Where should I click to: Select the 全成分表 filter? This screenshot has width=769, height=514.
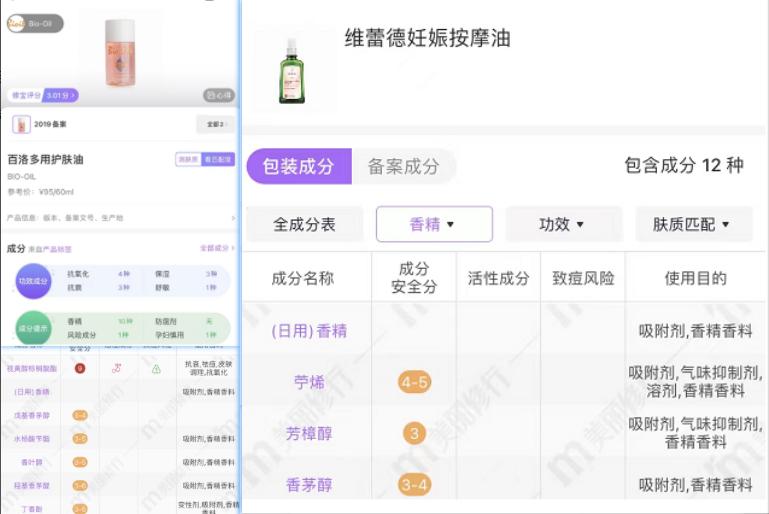[x=305, y=224]
